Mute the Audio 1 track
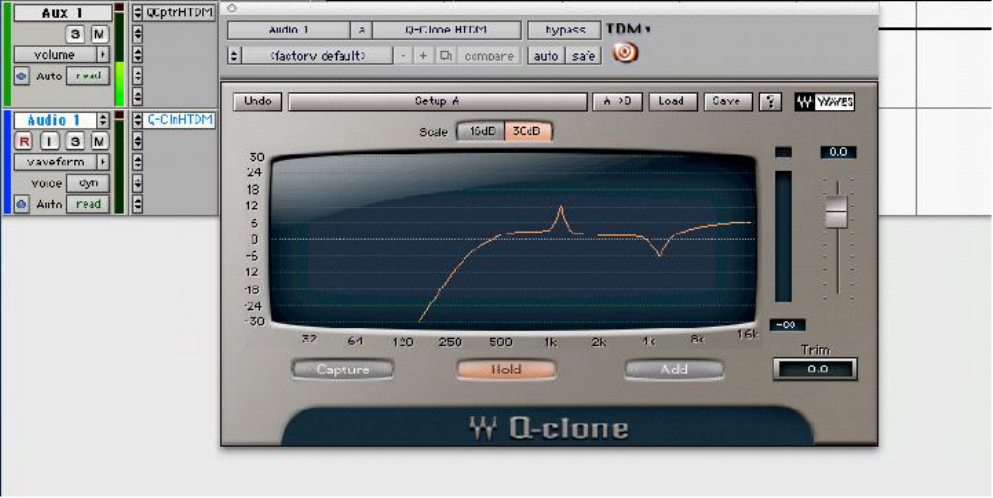The image size is (993, 498). (99, 141)
